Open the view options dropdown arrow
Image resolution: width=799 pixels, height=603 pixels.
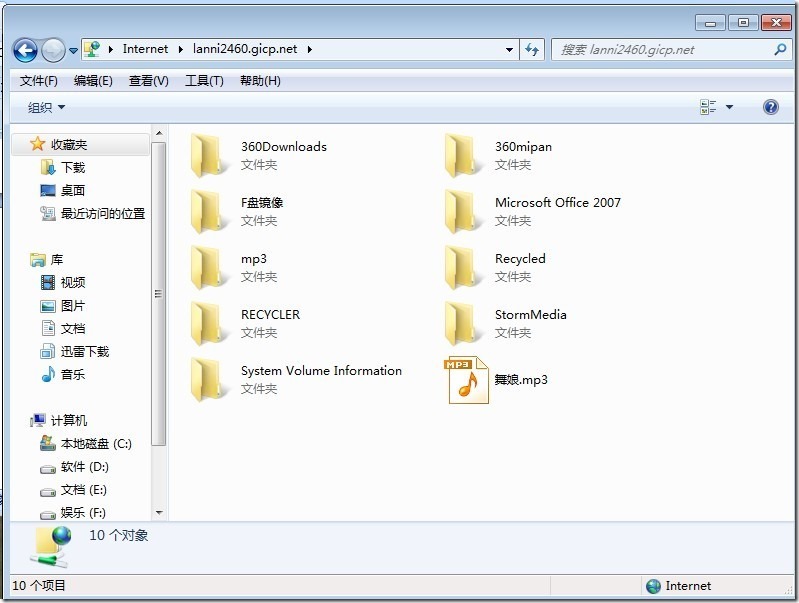[x=729, y=107]
